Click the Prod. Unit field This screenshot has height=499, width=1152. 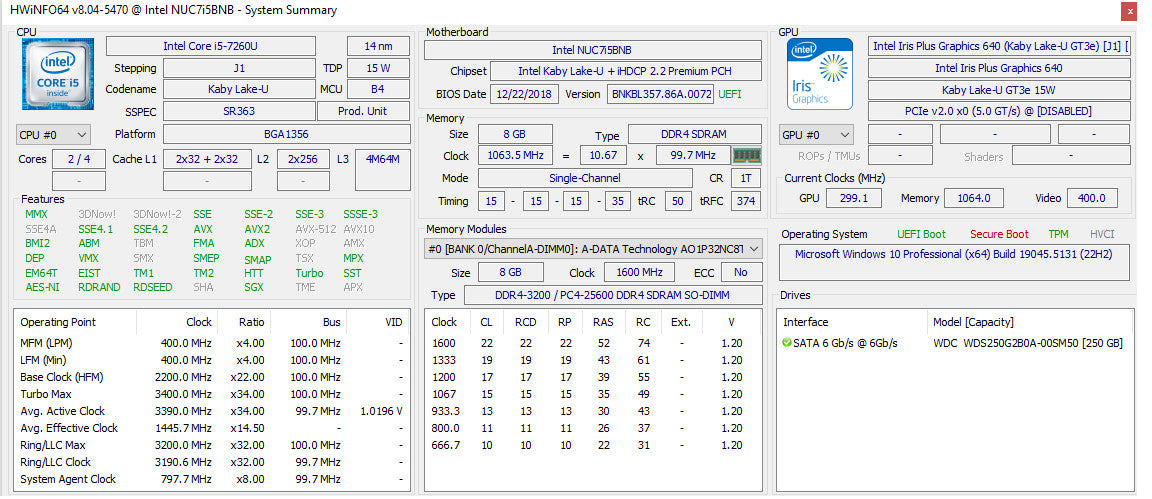coord(364,112)
